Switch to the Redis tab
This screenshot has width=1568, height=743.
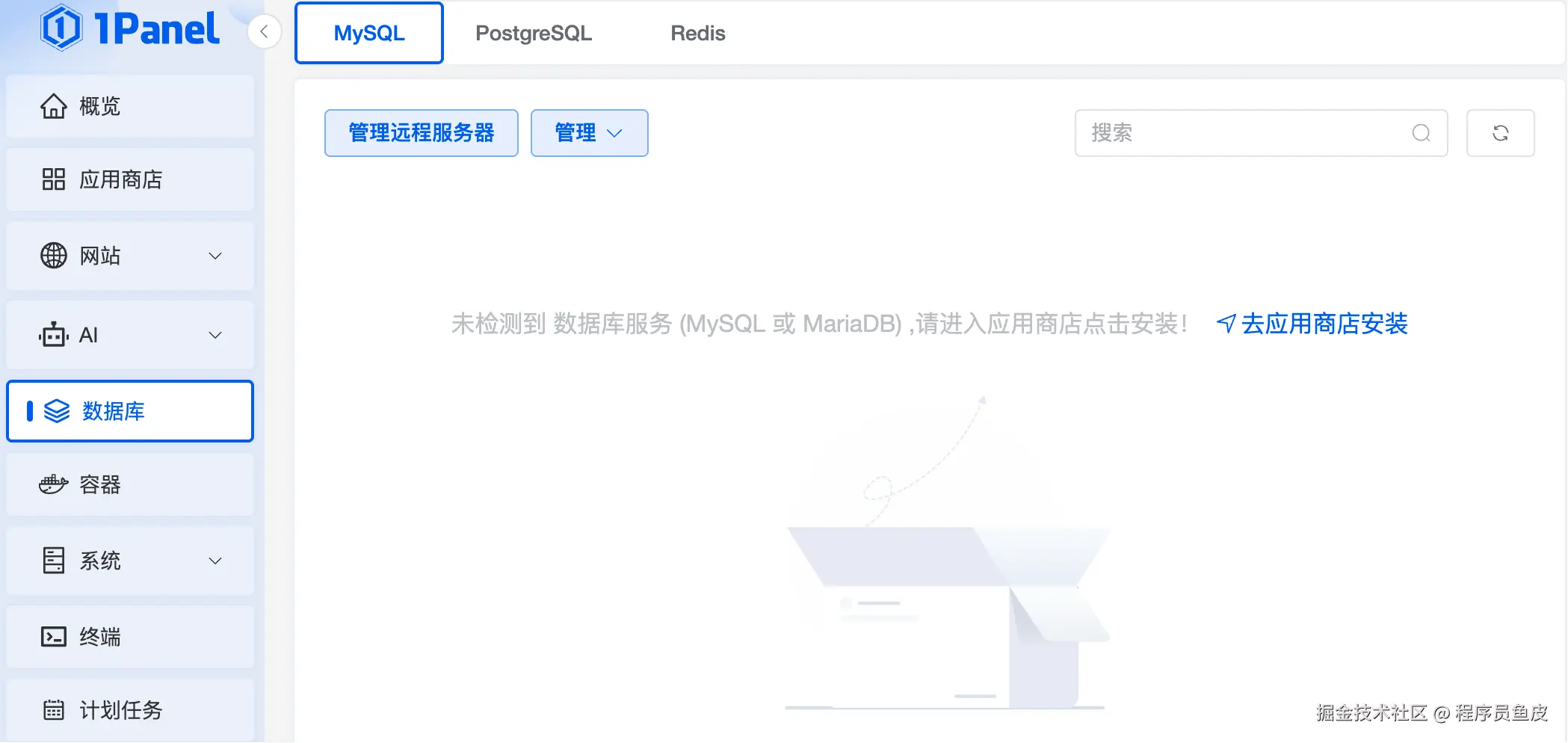698,33
